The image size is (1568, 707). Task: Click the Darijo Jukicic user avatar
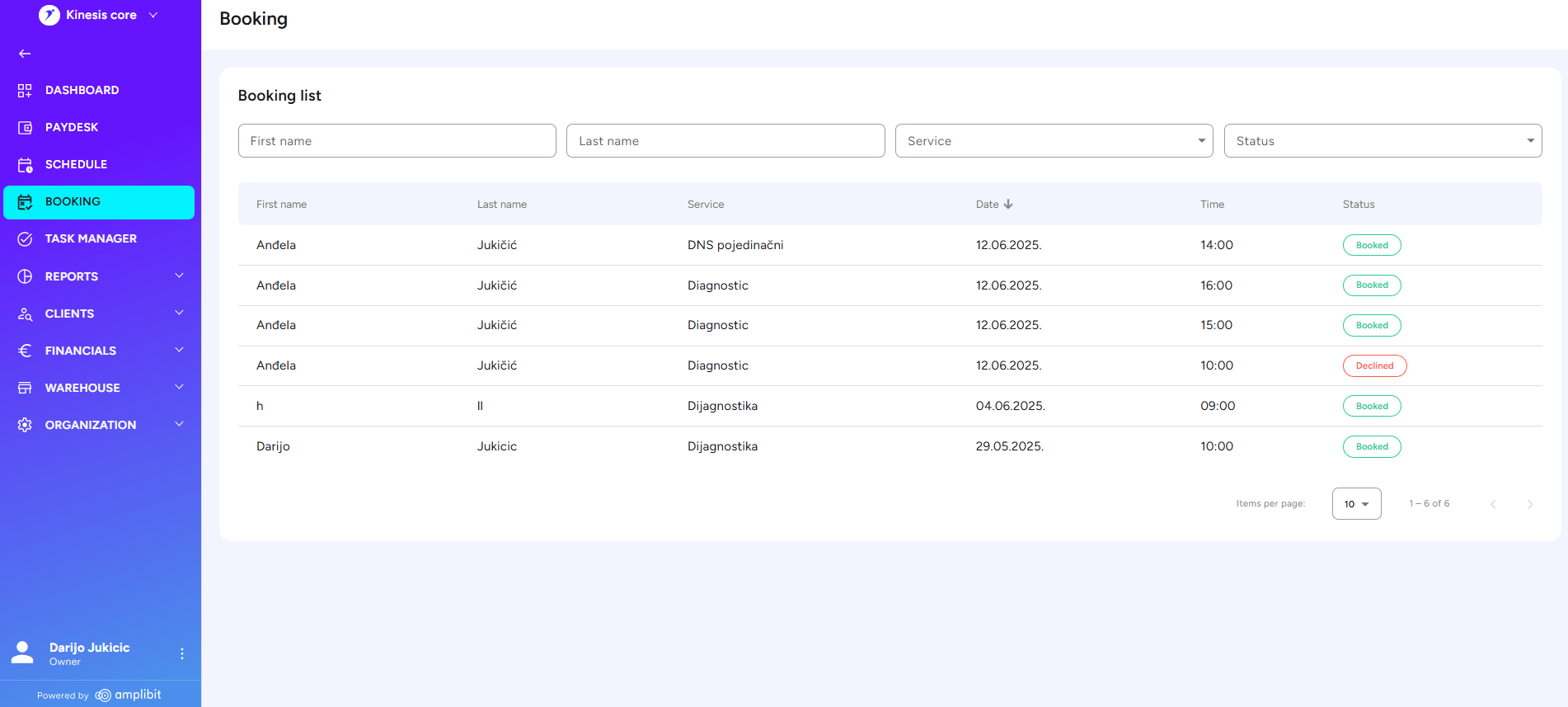coord(23,653)
